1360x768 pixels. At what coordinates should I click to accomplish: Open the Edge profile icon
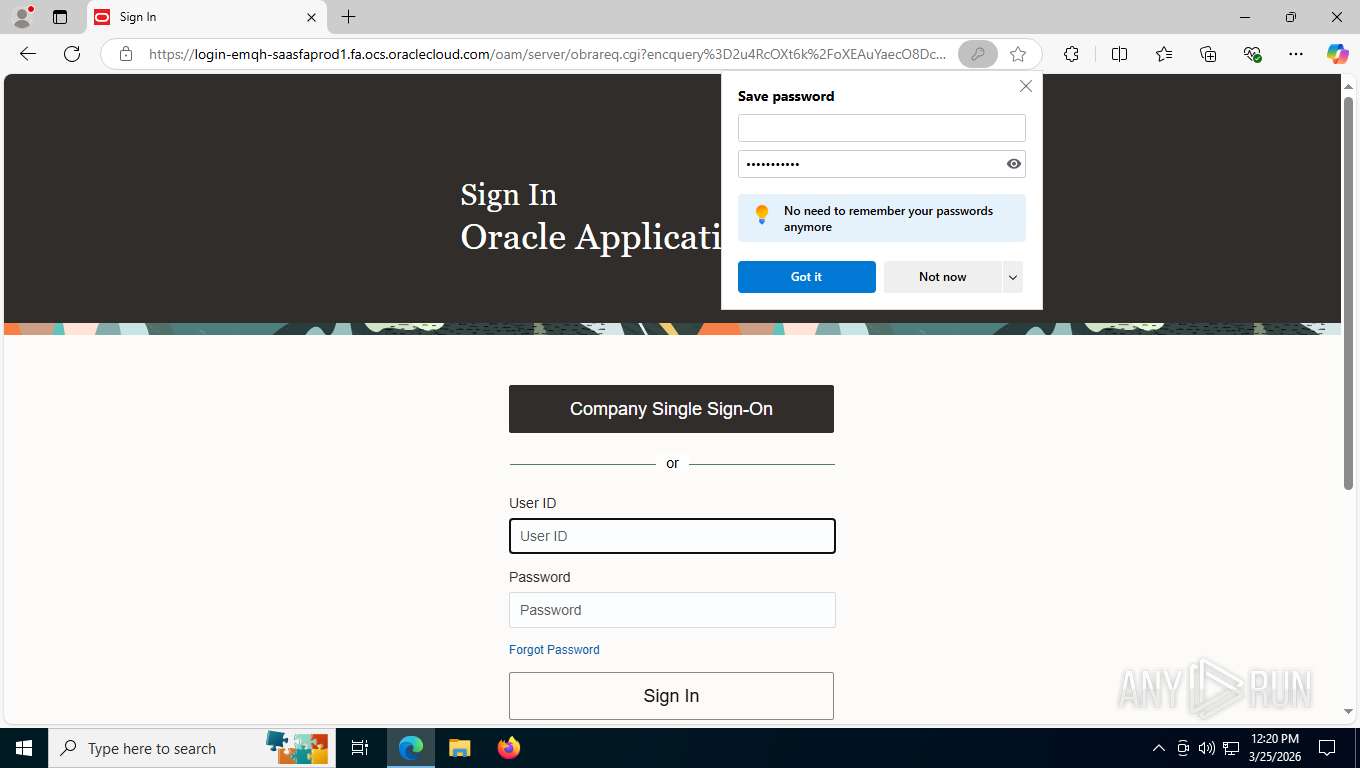(x=21, y=17)
